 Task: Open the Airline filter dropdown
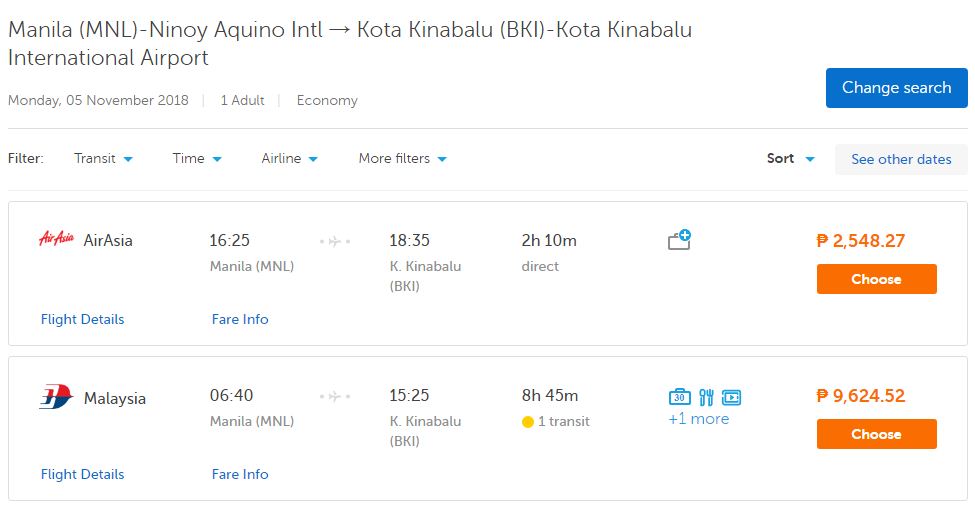click(289, 158)
